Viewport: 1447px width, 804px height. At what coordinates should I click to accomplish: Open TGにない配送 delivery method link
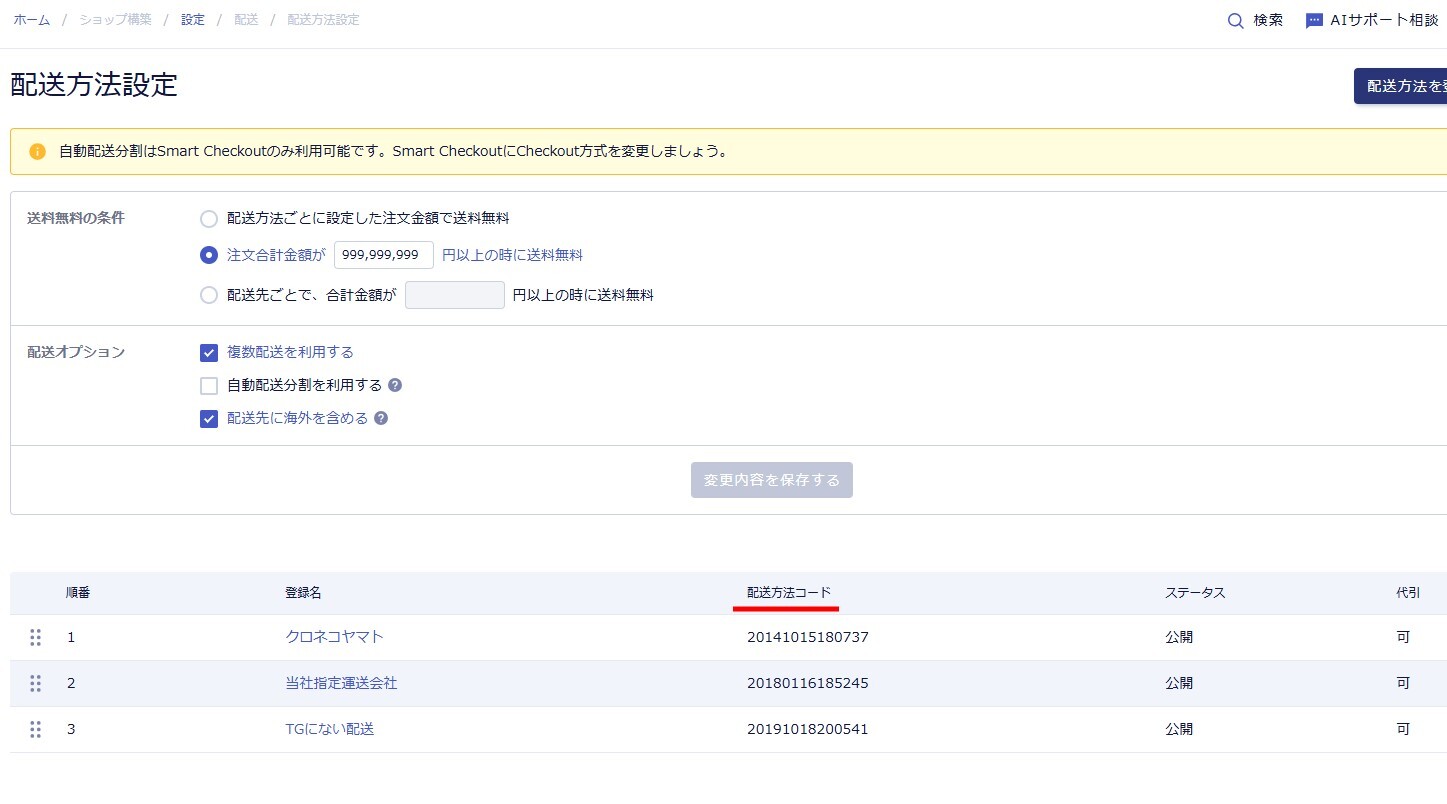click(329, 729)
